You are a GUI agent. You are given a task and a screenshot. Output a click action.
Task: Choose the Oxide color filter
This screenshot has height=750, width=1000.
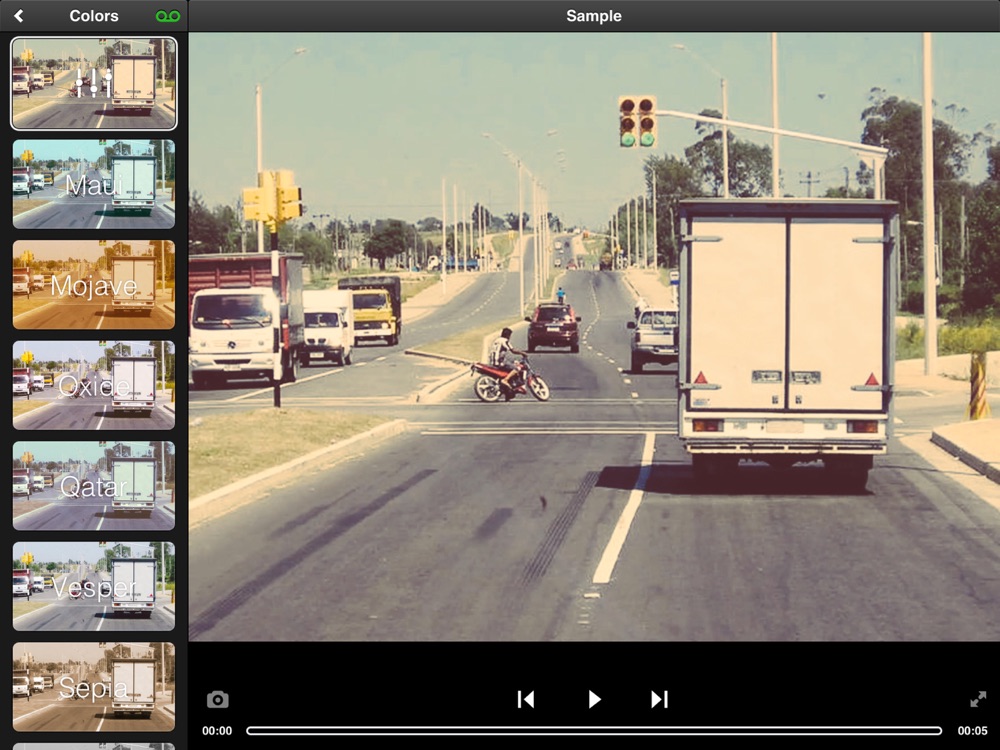94,386
